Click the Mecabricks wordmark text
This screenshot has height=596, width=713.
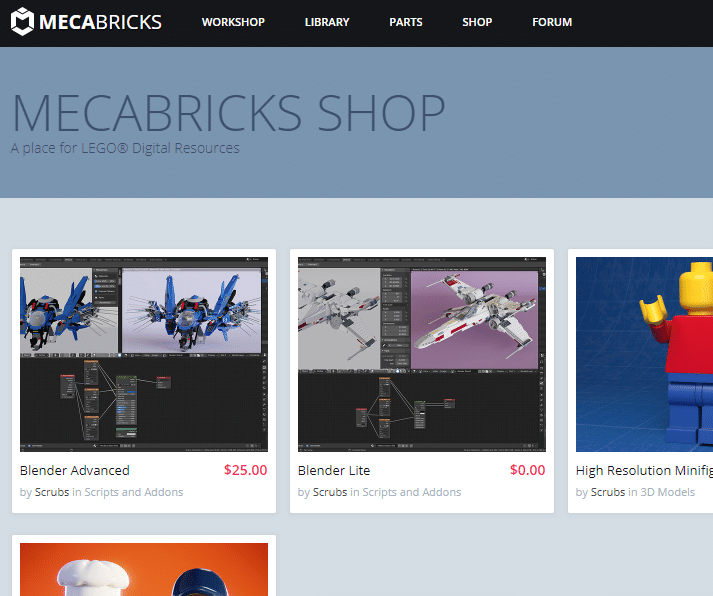pos(100,22)
